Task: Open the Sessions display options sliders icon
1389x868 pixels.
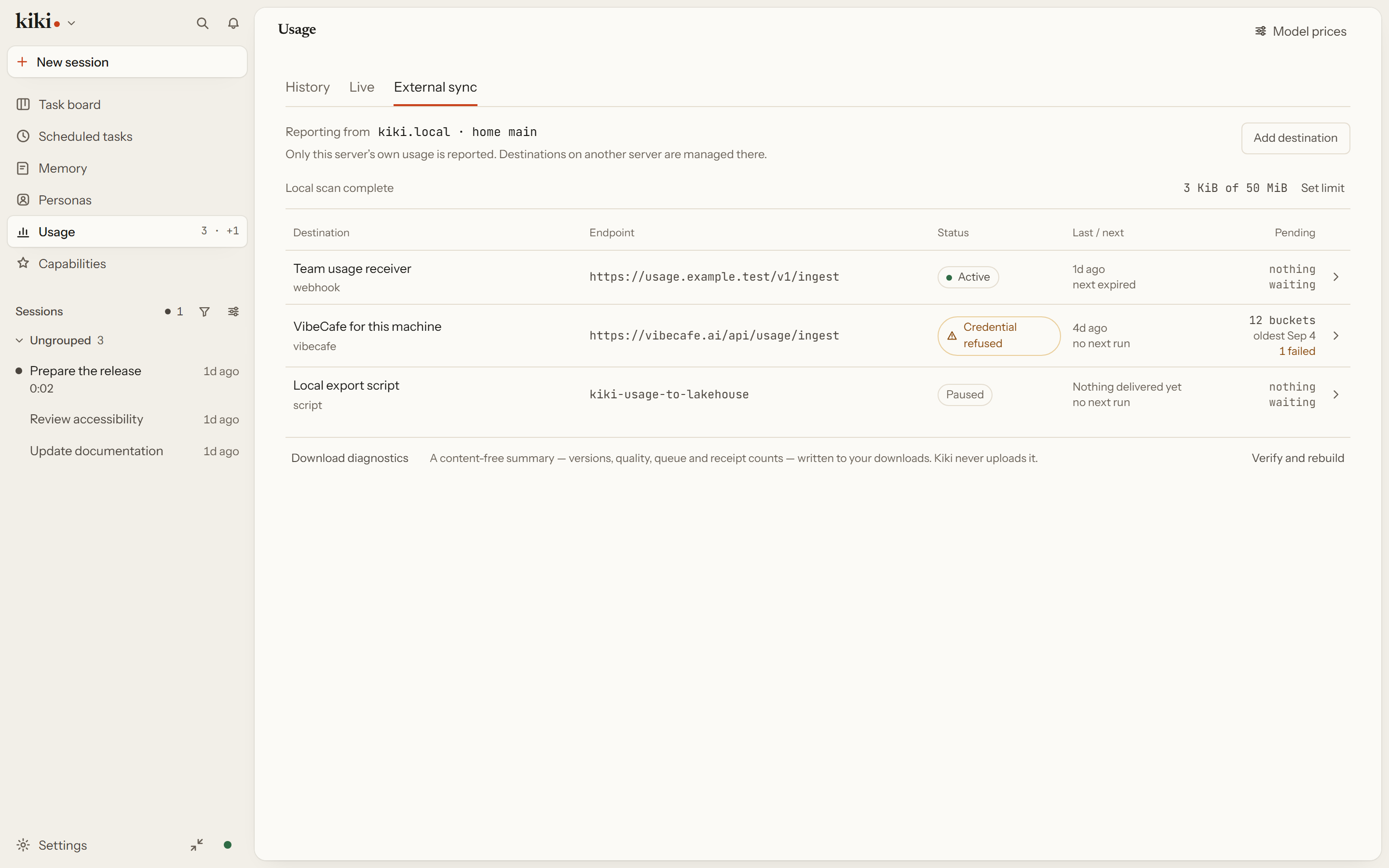Action: point(233,312)
